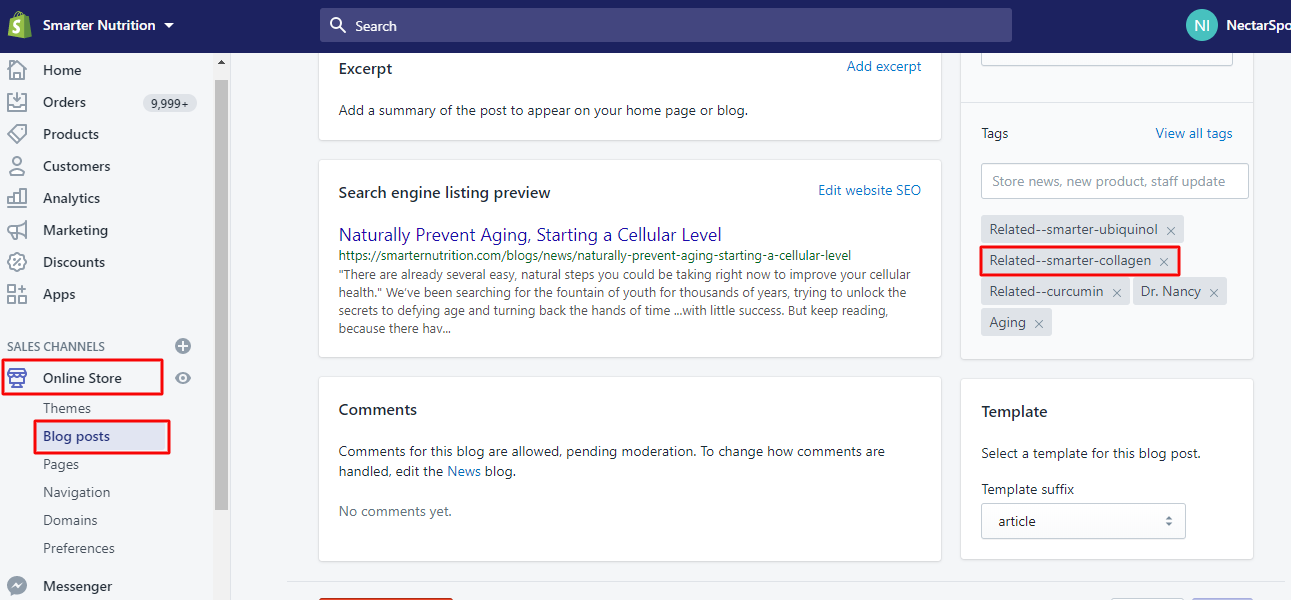Add a sales channel with plus icon
The width and height of the screenshot is (1291, 600).
[x=183, y=346]
